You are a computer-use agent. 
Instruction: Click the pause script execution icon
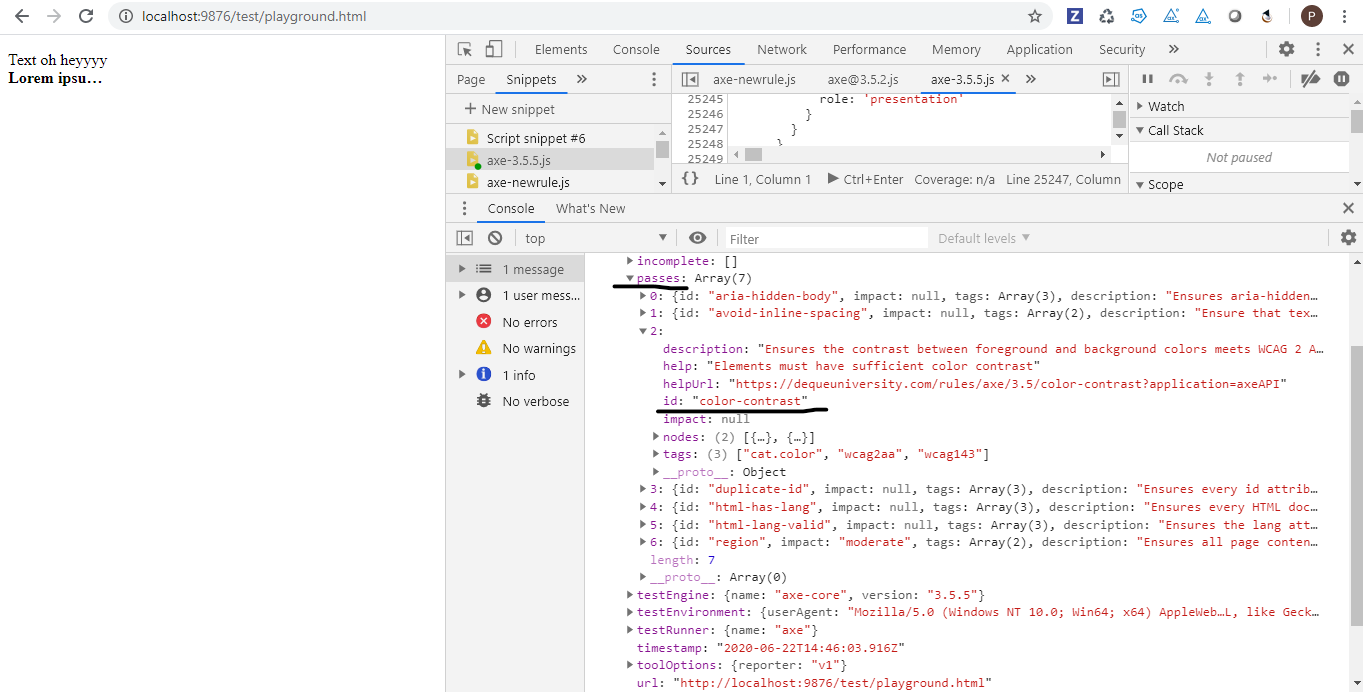(1145, 78)
